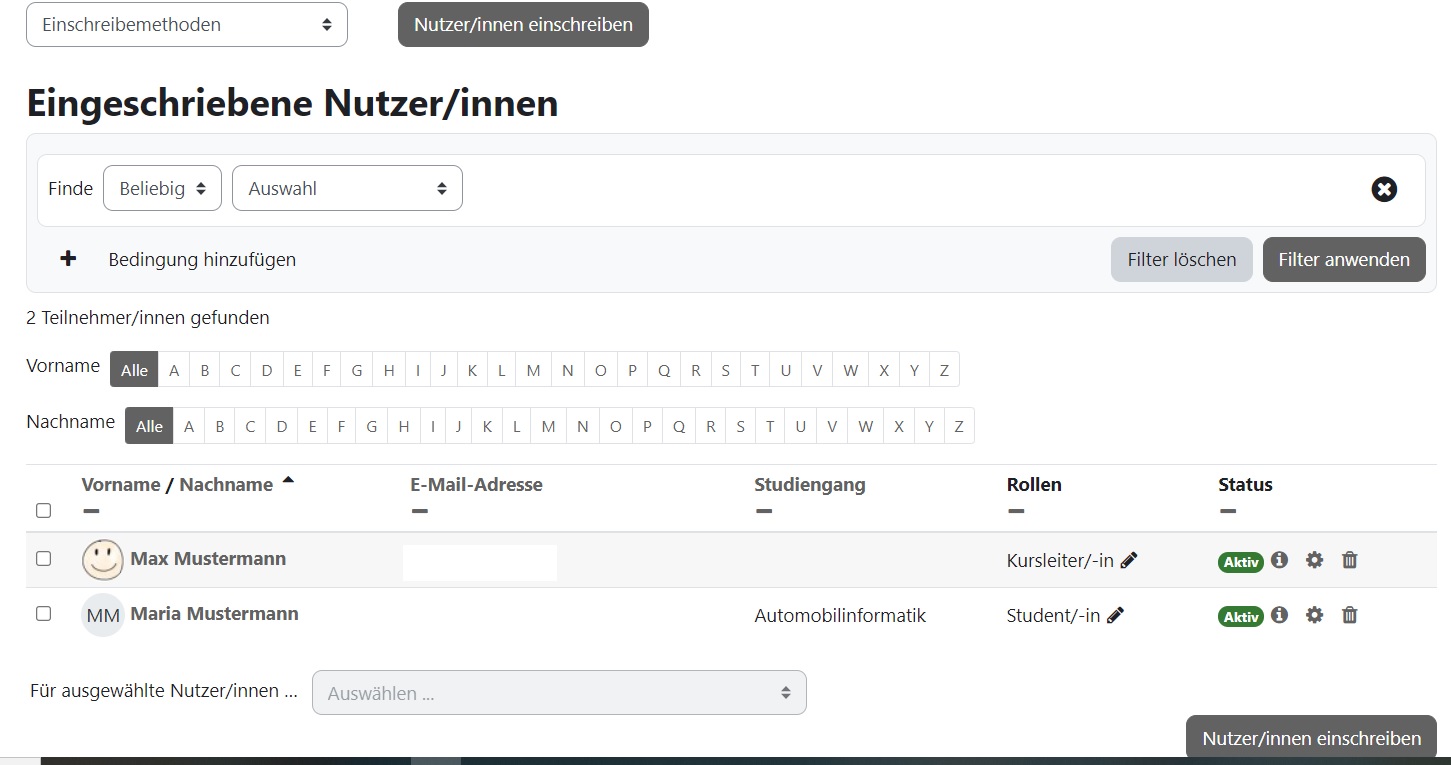The image size is (1451, 765).
Task: Open the Auswahl filter dropdown
Action: coord(346,187)
